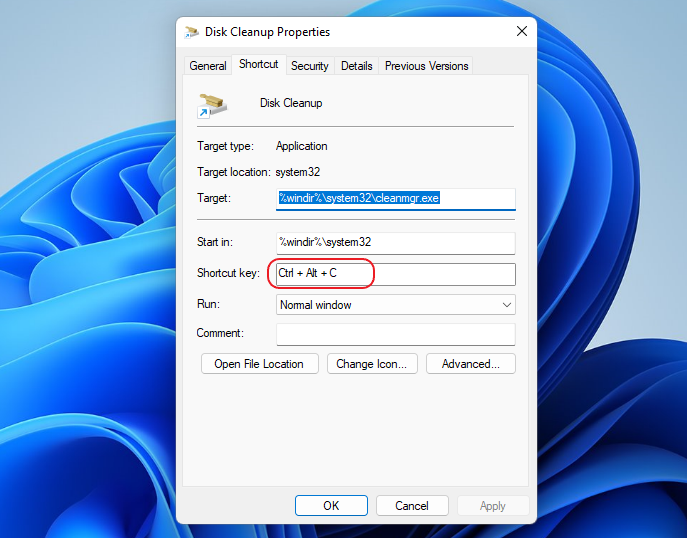Click the 'Target type:' label
Screen dimensions: 687x538
(x=225, y=146)
